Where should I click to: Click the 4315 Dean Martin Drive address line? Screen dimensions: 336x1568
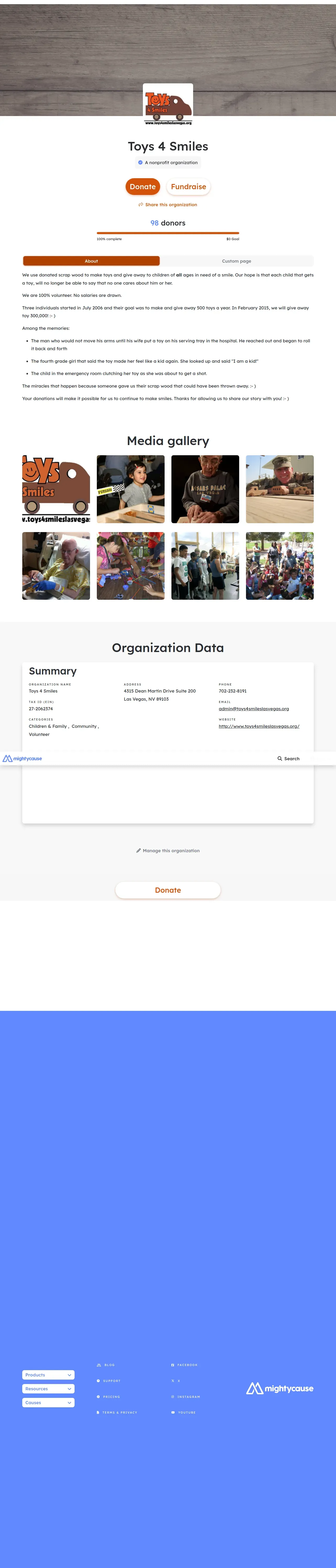(x=160, y=691)
